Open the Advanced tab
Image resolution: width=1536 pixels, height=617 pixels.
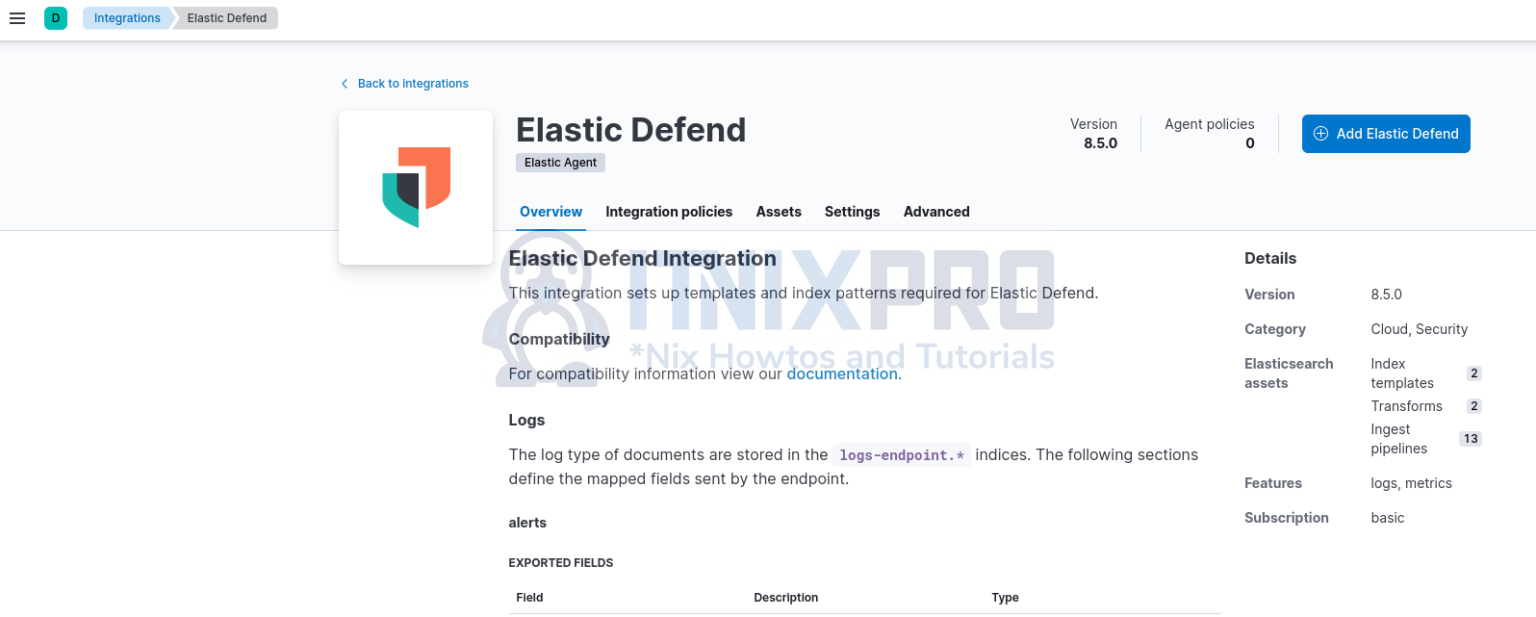pyautogui.click(x=936, y=211)
